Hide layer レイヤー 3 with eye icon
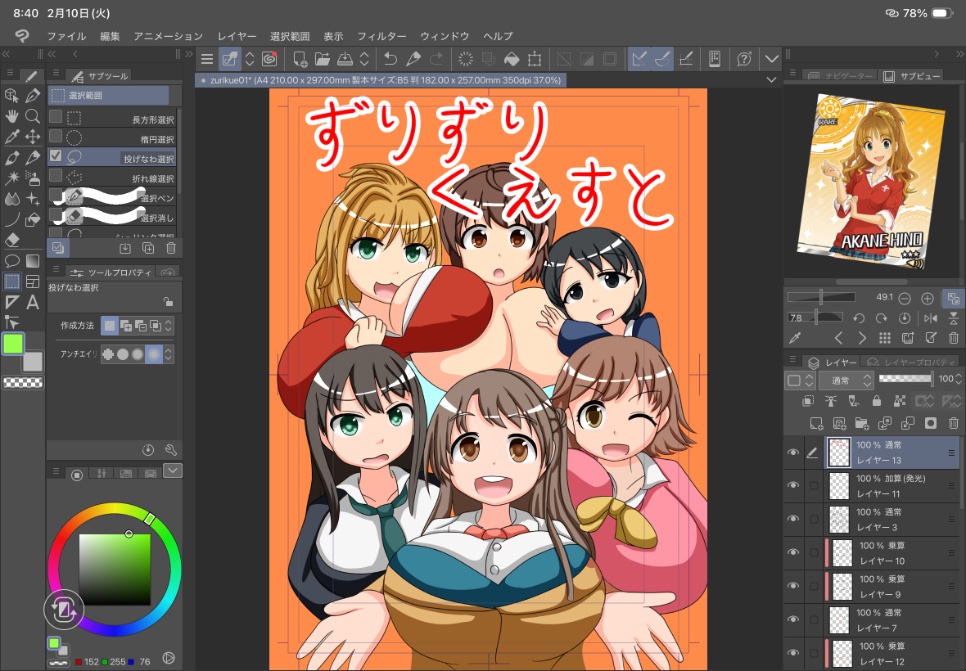This screenshot has height=671, width=966. point(794,519)
